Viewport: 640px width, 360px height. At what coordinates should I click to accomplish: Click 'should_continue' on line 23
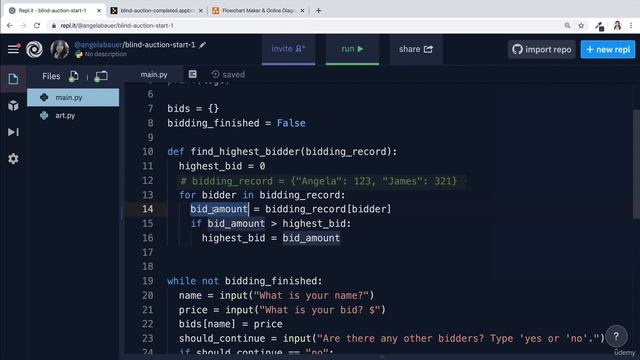tap(222, 339)
